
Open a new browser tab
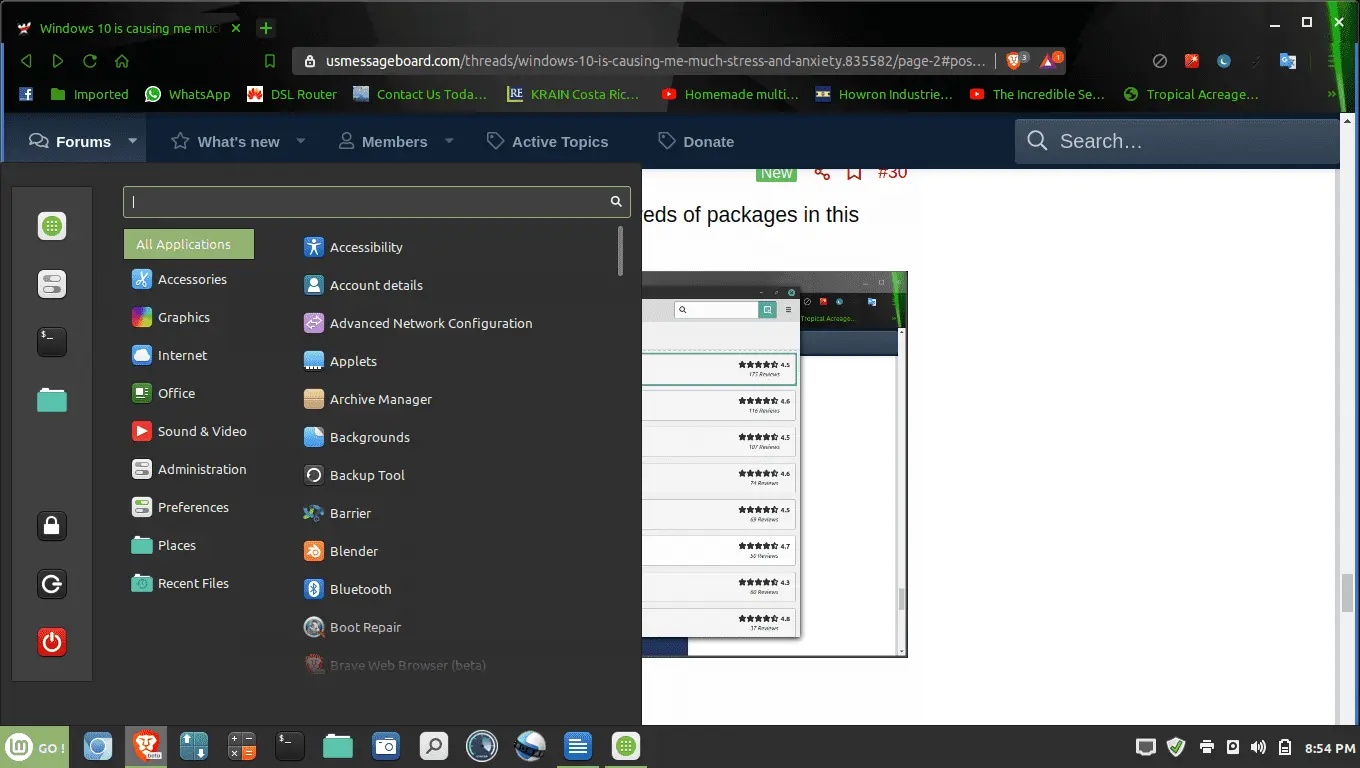266,28
